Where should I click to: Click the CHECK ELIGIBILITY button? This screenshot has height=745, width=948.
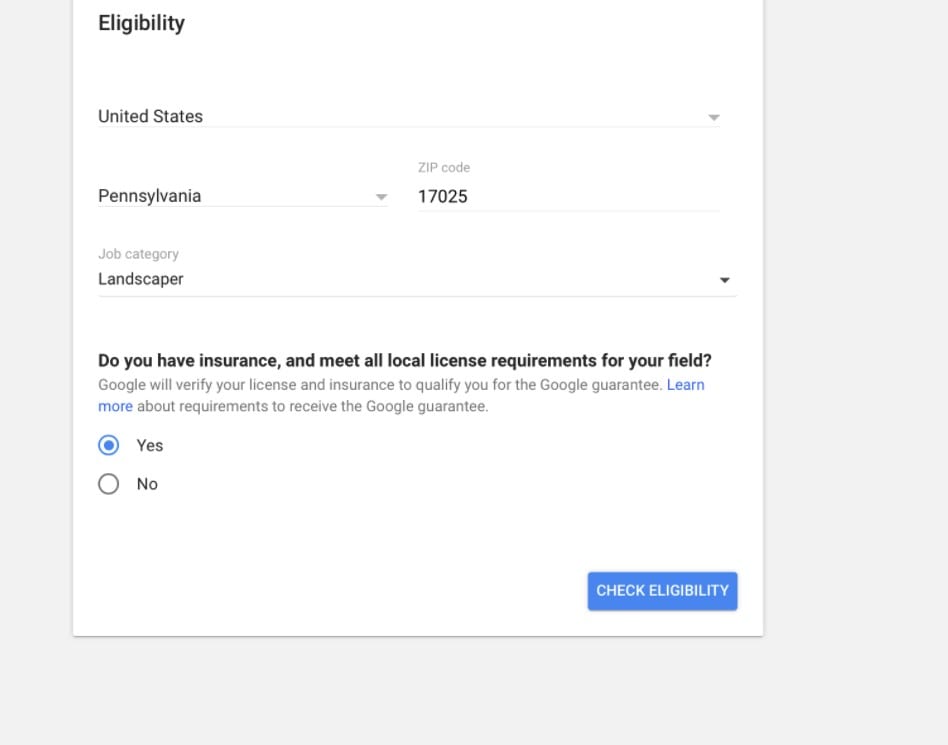(662, 591)
